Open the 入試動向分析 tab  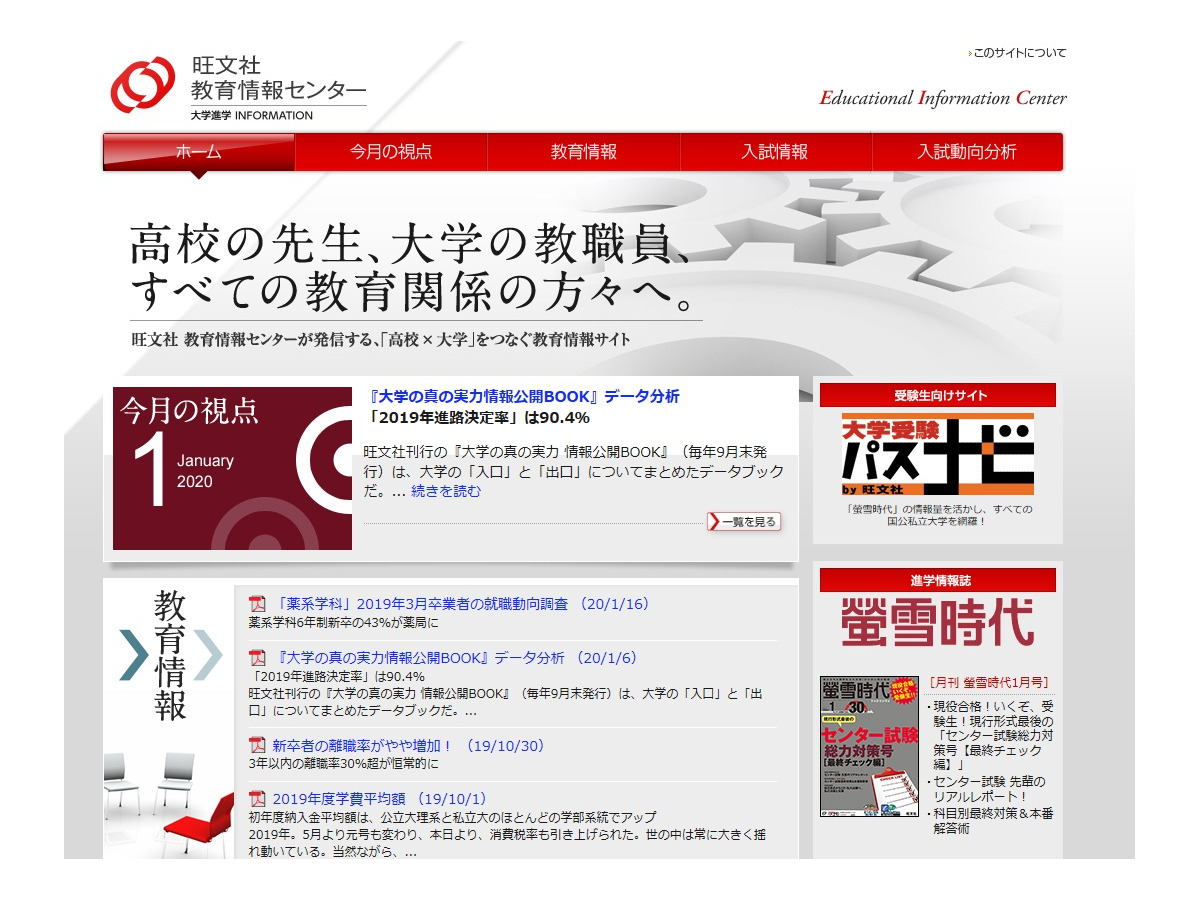968,152
